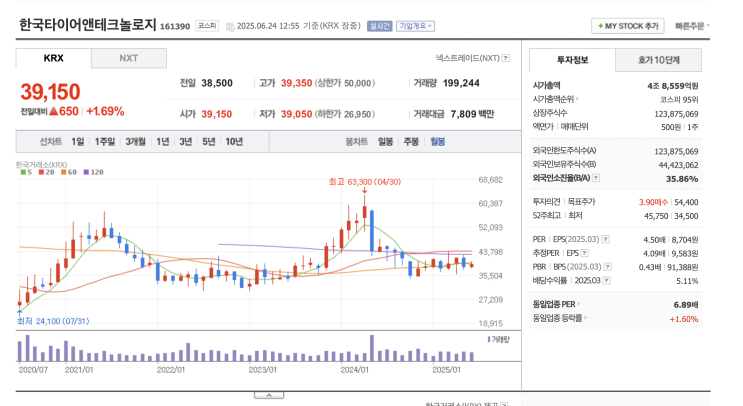Image resolution: width=743 pixels, height=406 pixels.
Task: Click the 넥스트레이드(NXT) link
Action: coord(468,58)
